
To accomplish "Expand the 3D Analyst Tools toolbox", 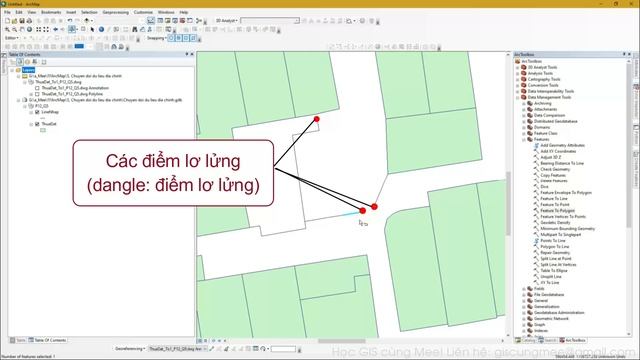I will coord(518,67).
